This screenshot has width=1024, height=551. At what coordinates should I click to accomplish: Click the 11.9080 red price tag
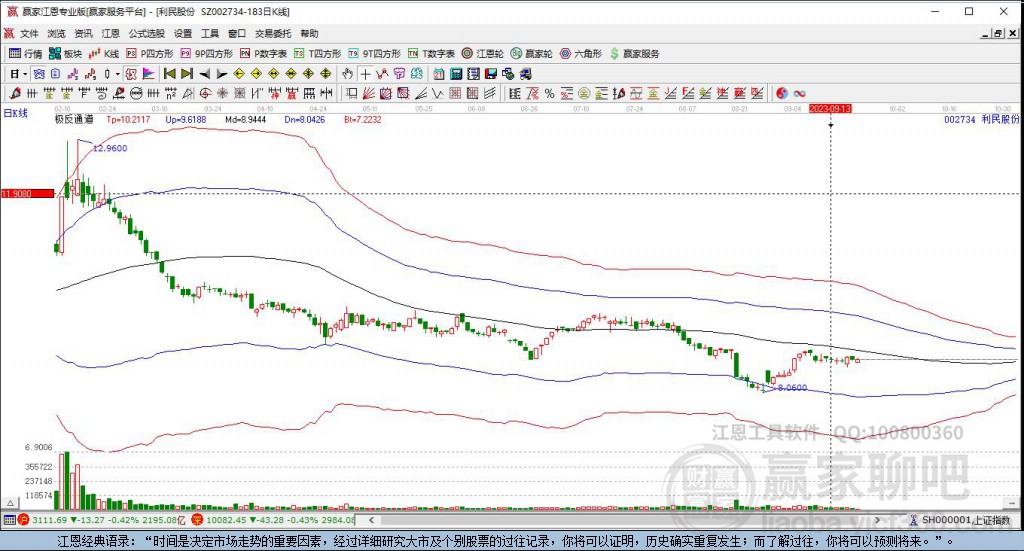(27, 193)
